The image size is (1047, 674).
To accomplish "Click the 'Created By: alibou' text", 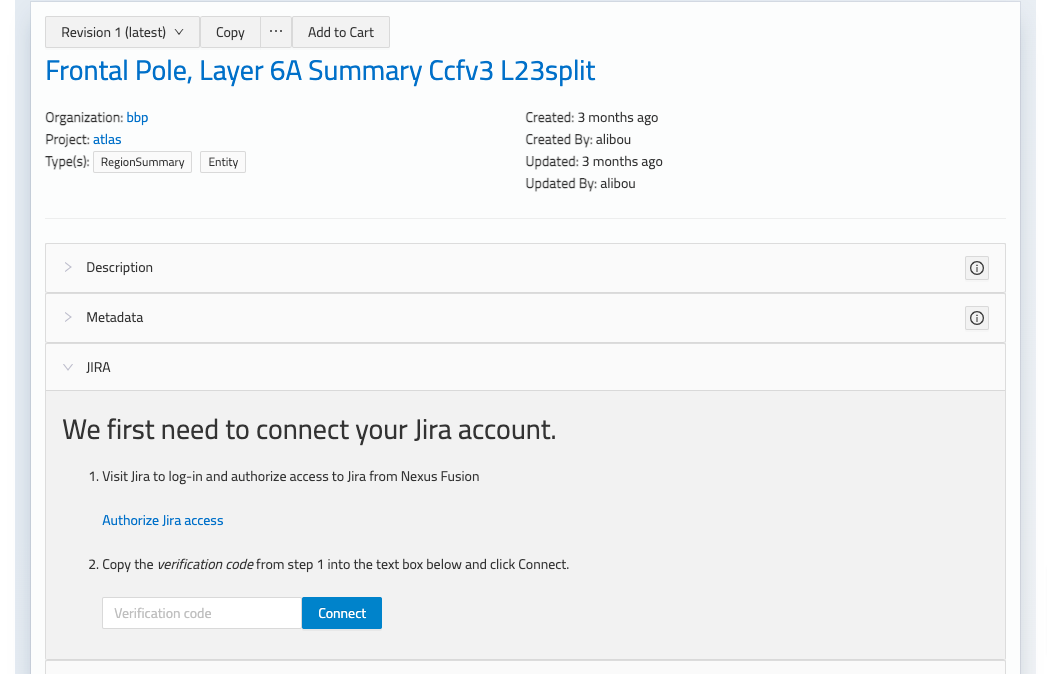I will coord(578,140).
